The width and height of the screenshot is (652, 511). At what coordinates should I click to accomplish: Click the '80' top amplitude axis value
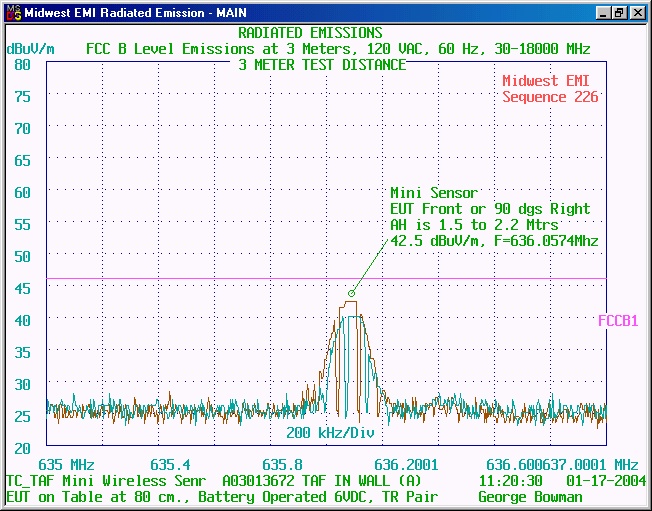pyautogui.click(x=23, y=64)
